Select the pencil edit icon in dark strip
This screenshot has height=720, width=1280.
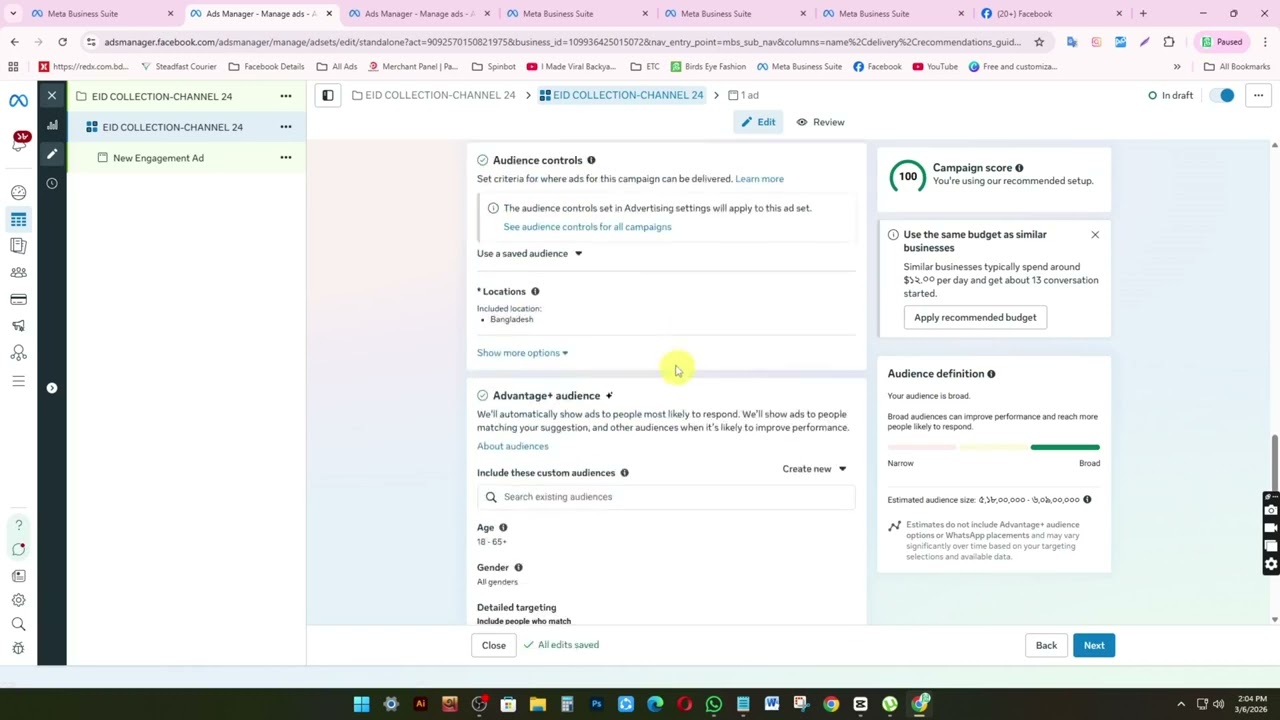[x=52, y=154]
